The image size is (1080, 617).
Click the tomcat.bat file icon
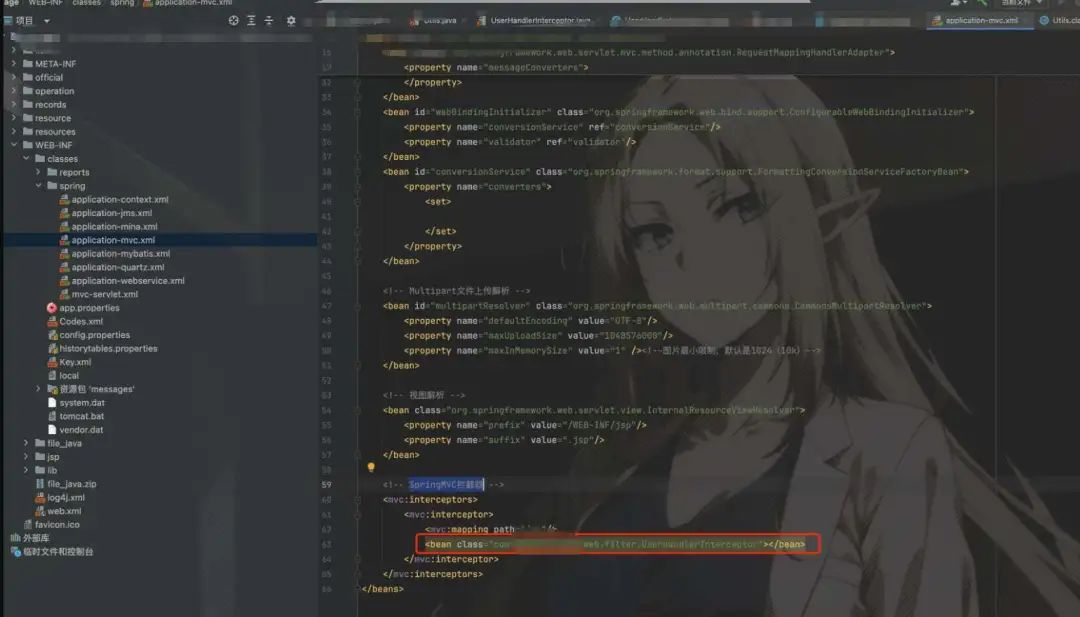(x=52, y=417)
